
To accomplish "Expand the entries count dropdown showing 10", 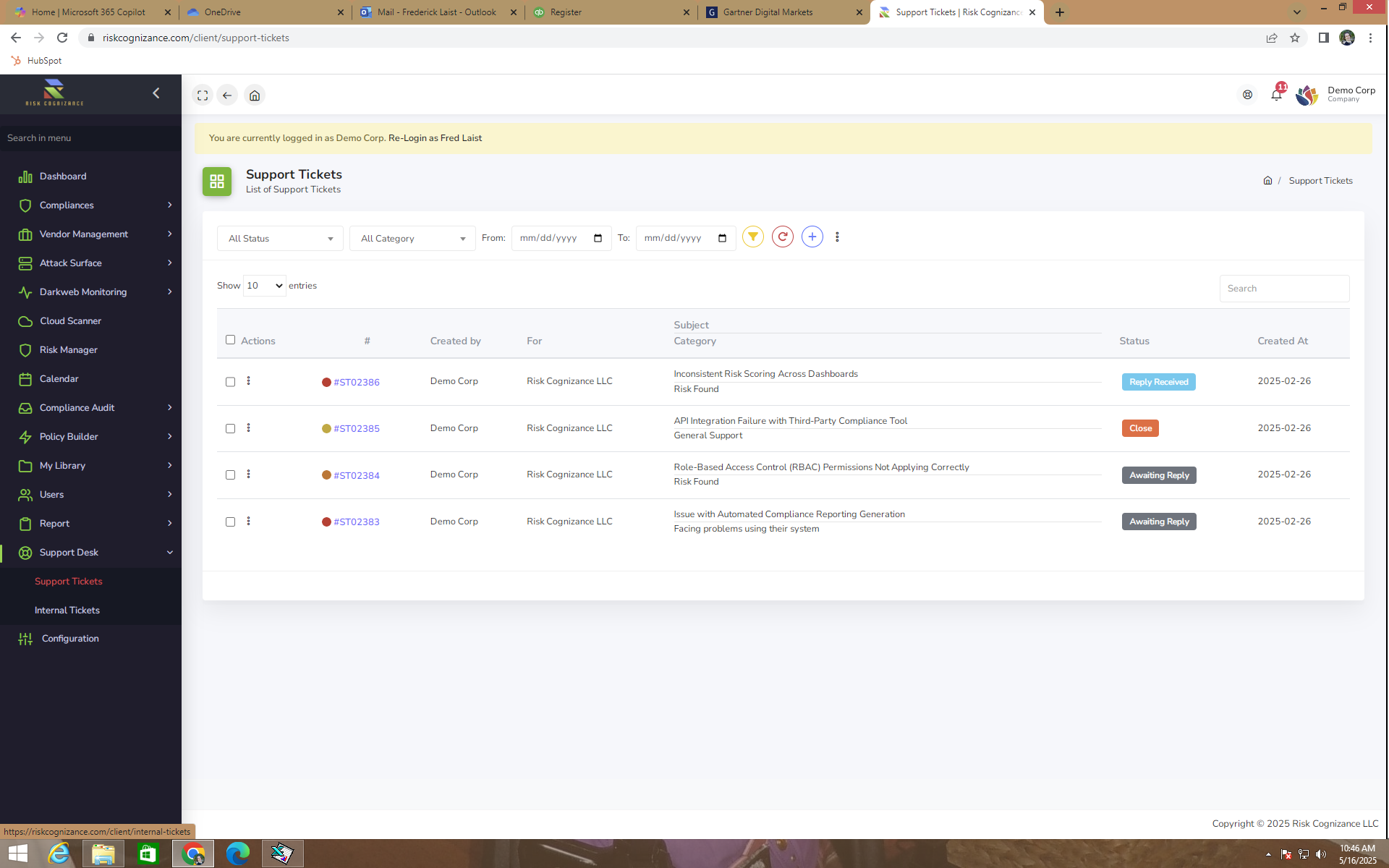I will (264, 285).
